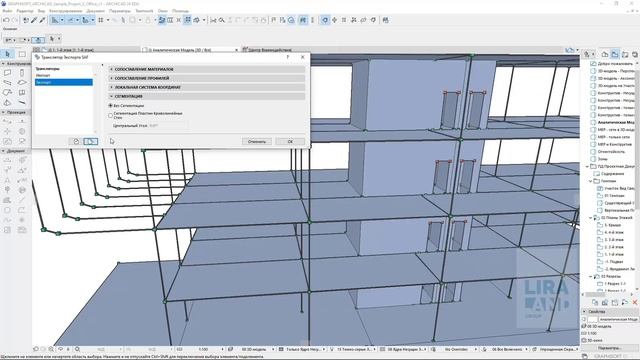Image resolution: width=640 pixels, height=360 pixels.
Task: Open the Layout Book icon in the Navigator
Action: pos(625,54)
